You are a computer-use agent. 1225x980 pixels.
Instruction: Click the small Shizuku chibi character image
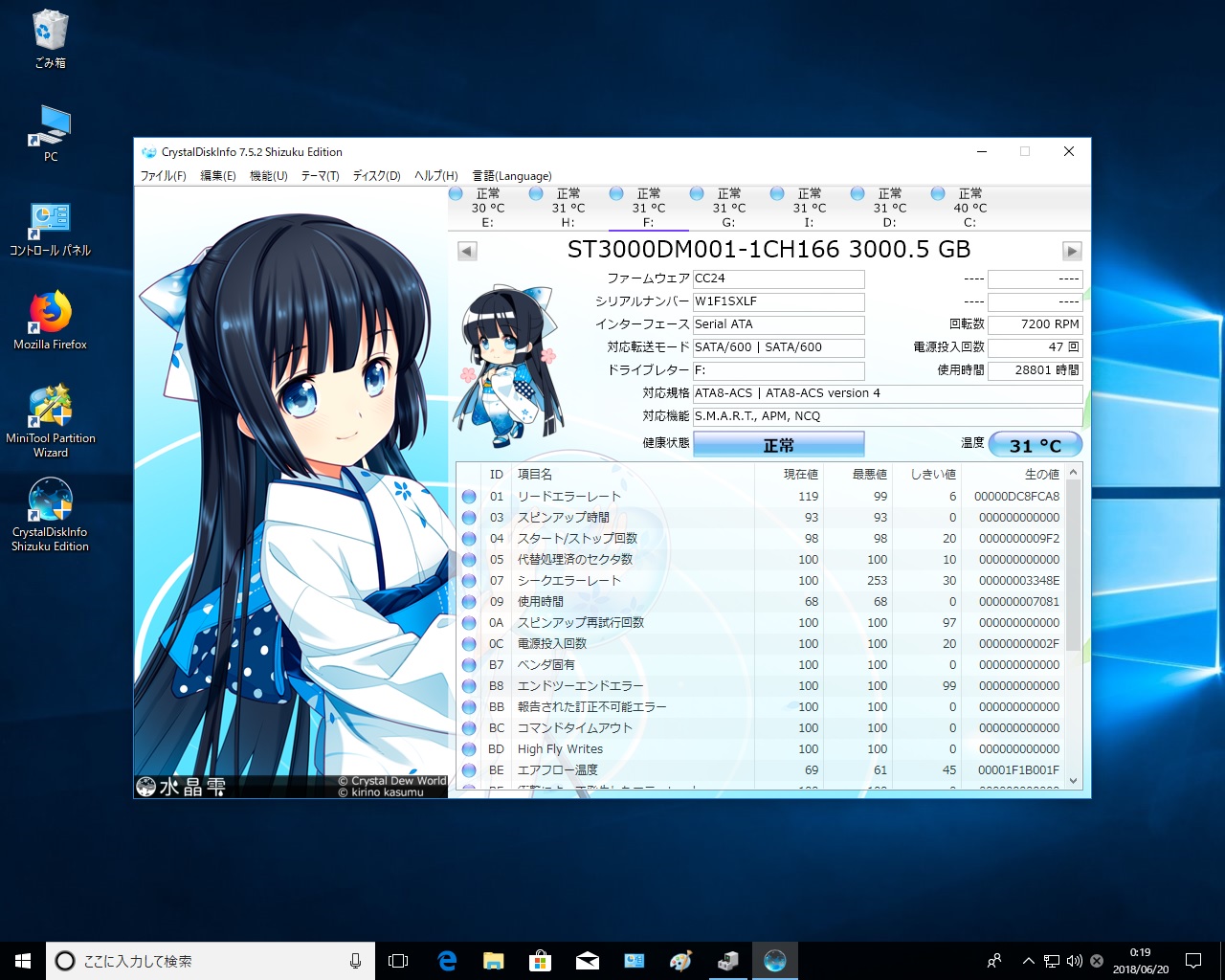coord(507,366)
